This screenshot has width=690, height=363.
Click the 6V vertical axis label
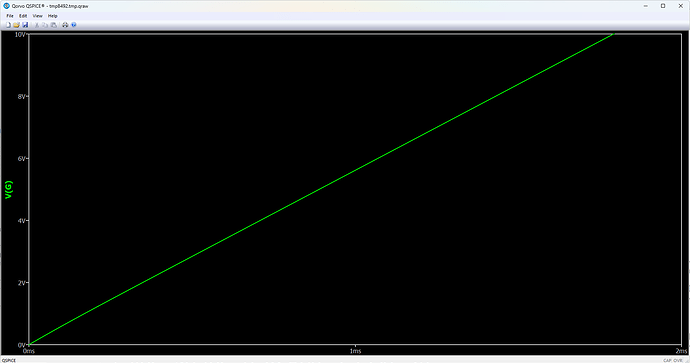point(22,158)
